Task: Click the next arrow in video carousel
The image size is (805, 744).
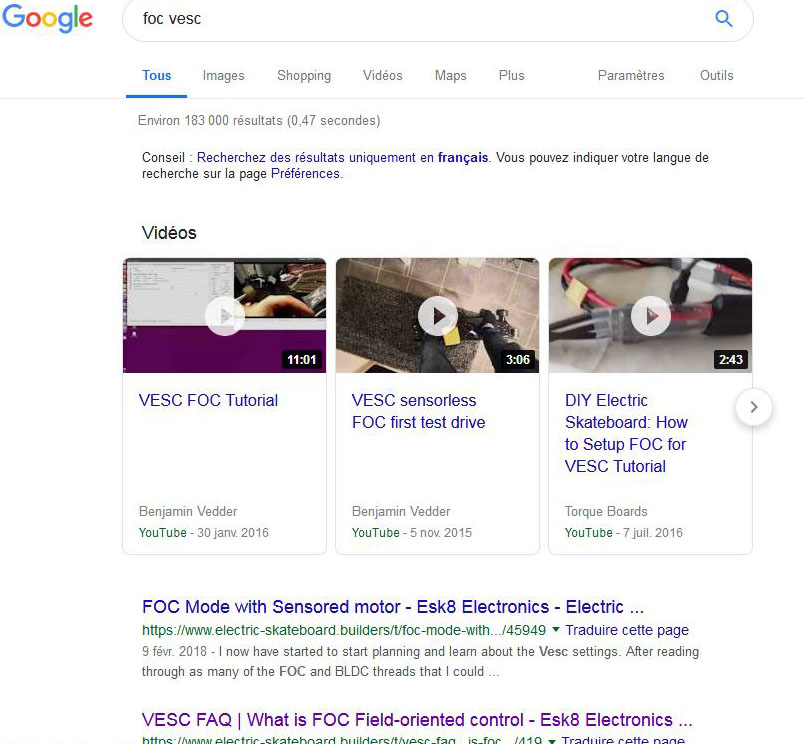Action: (x=754, y=407)
